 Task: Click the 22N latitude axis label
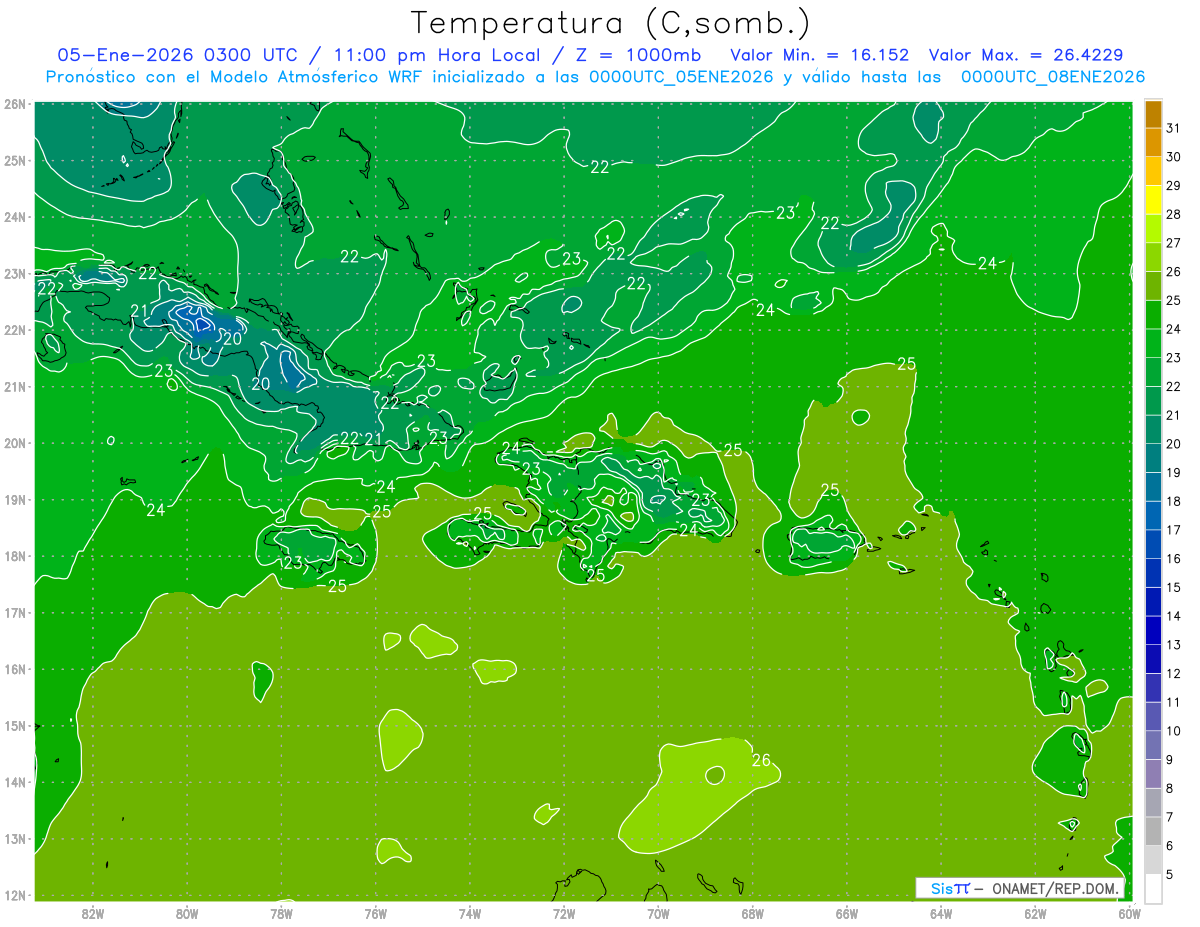tap(14, 330)
